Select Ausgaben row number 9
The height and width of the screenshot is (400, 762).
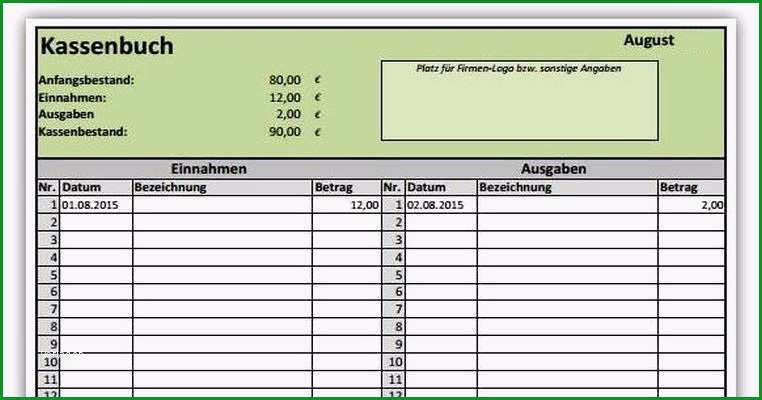394,345
